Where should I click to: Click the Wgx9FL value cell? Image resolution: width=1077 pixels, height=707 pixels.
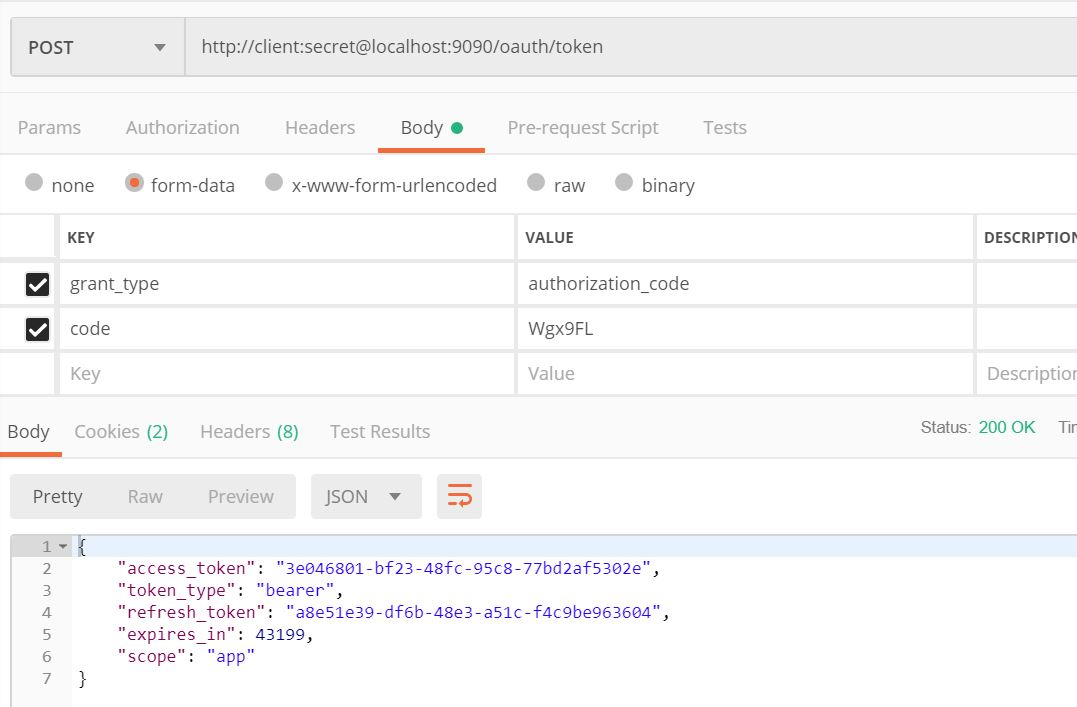point(745,328)
